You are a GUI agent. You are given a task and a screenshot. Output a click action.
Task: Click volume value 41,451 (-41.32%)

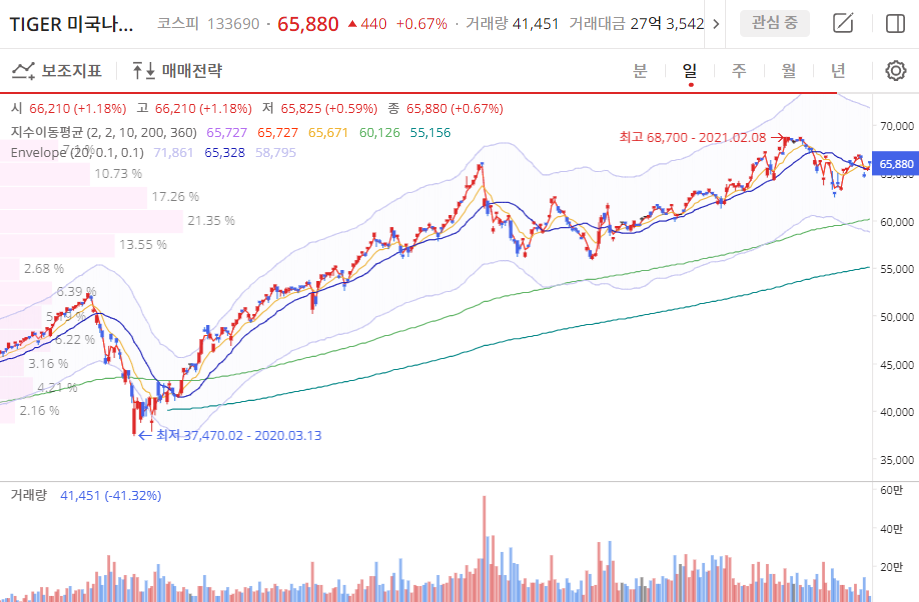pyautogui.click(x=111, y=495)
